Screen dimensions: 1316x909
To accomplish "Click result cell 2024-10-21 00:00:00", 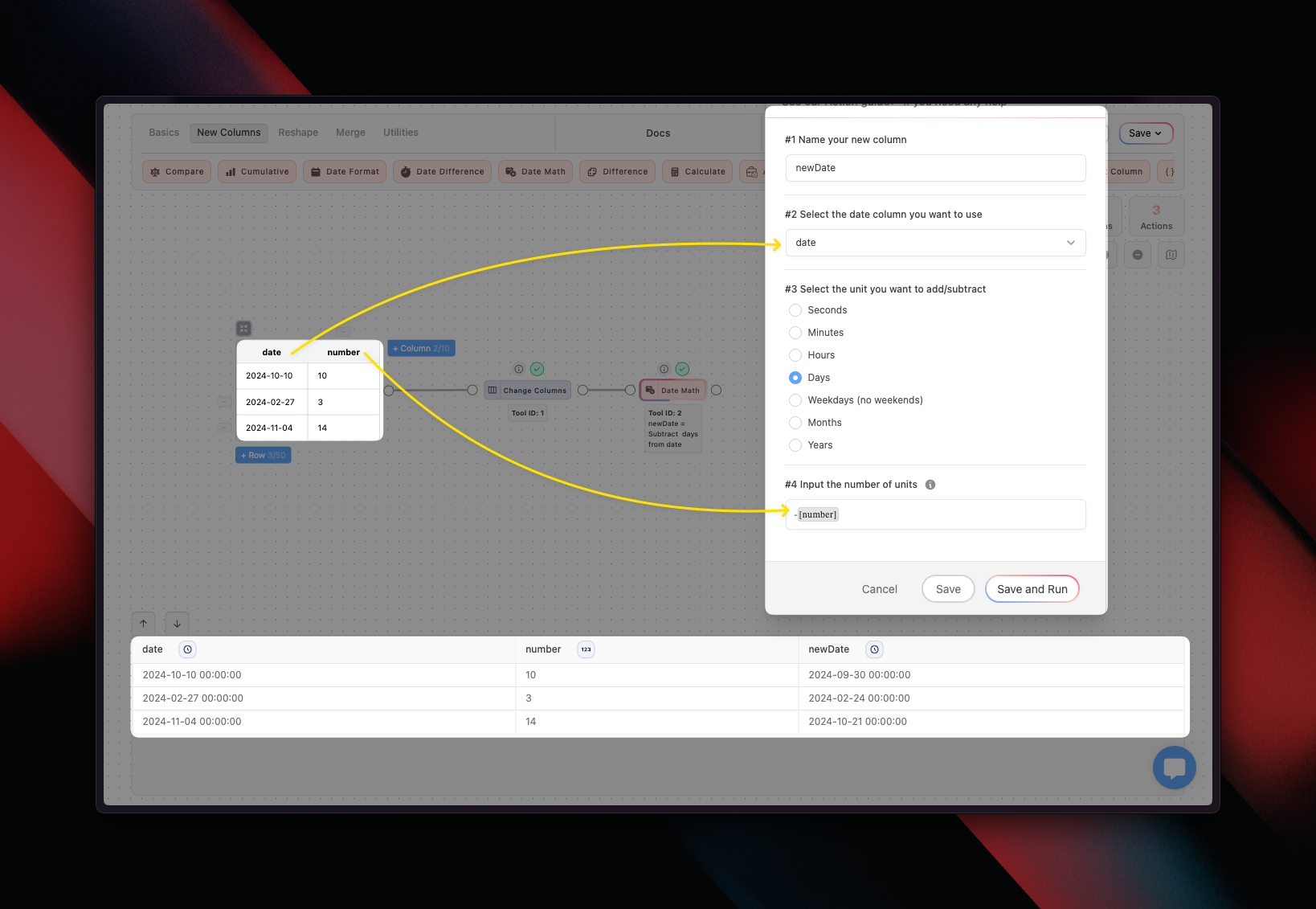I will click(991, 722).
